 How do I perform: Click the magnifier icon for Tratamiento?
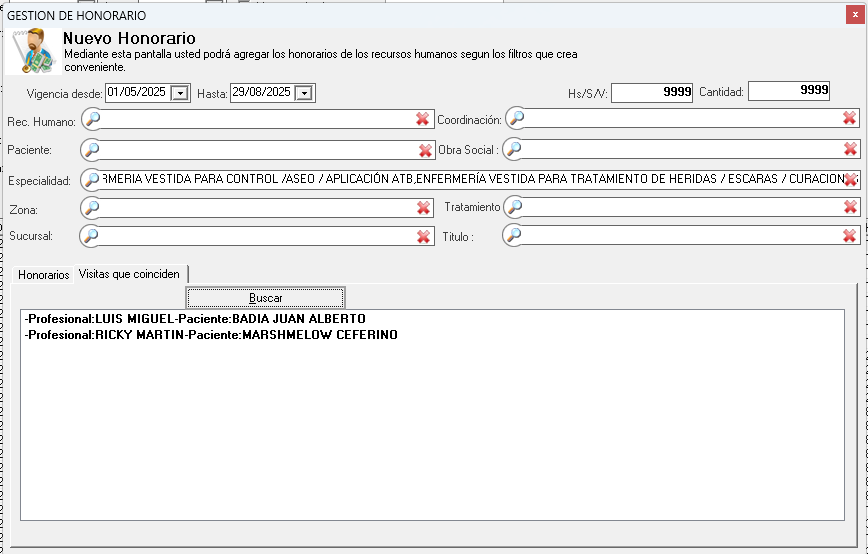515,207
